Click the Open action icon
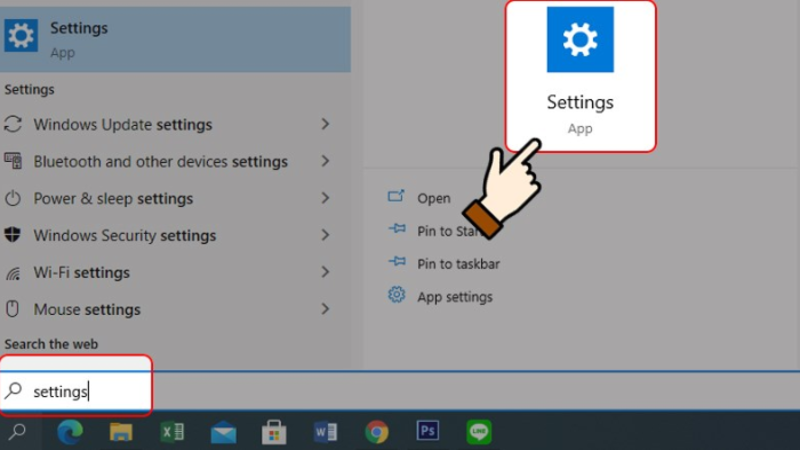 click(396, 196)
